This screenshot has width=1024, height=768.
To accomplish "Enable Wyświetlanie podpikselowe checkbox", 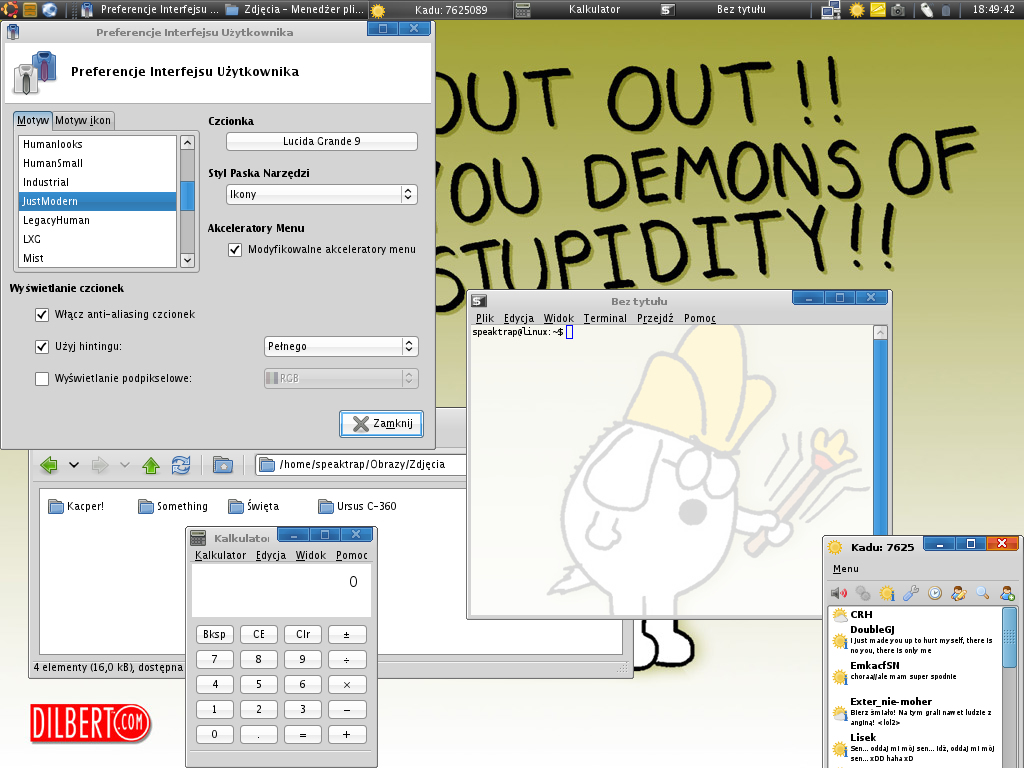I will coord(42,379).
